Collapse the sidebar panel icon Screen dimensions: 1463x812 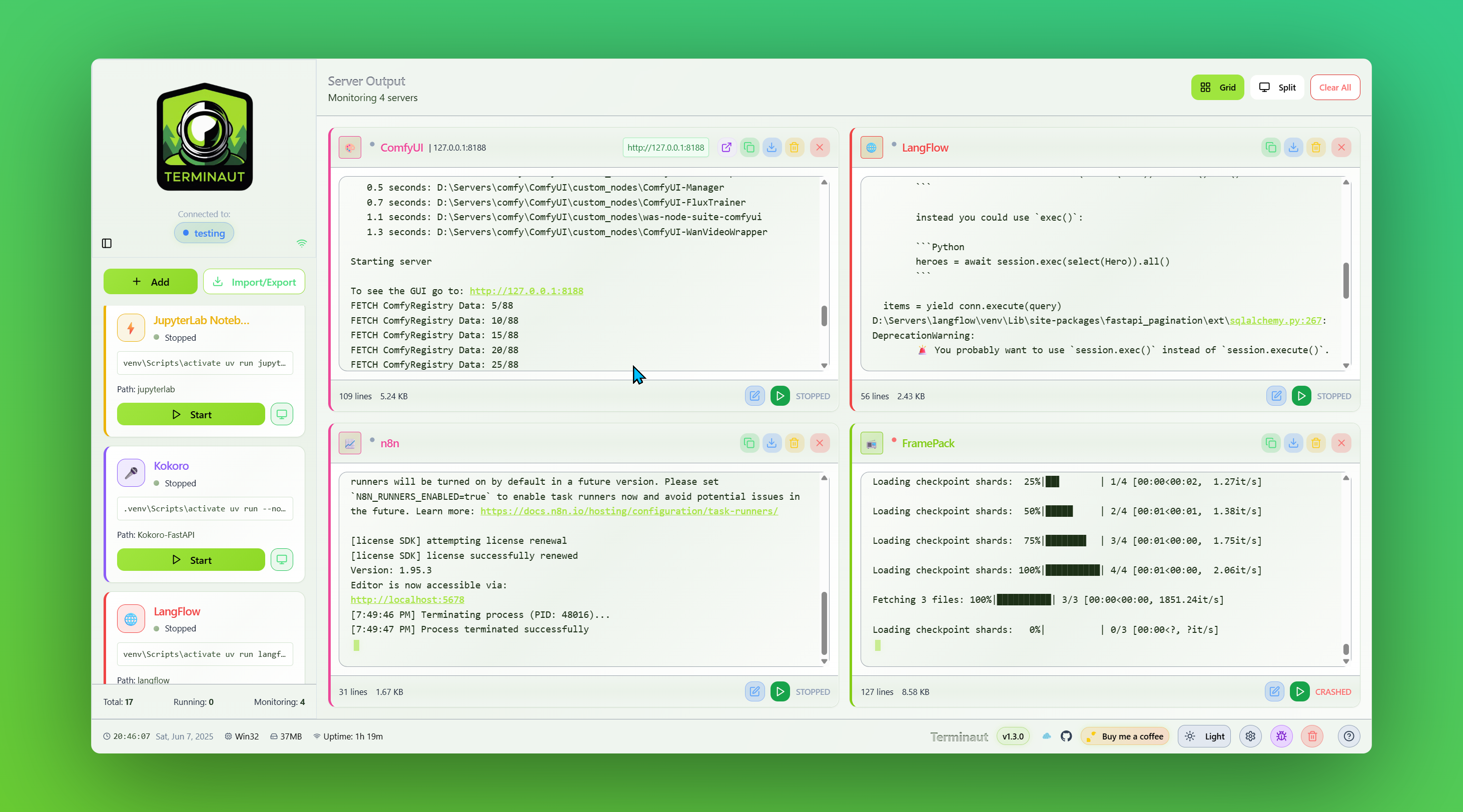107,243
